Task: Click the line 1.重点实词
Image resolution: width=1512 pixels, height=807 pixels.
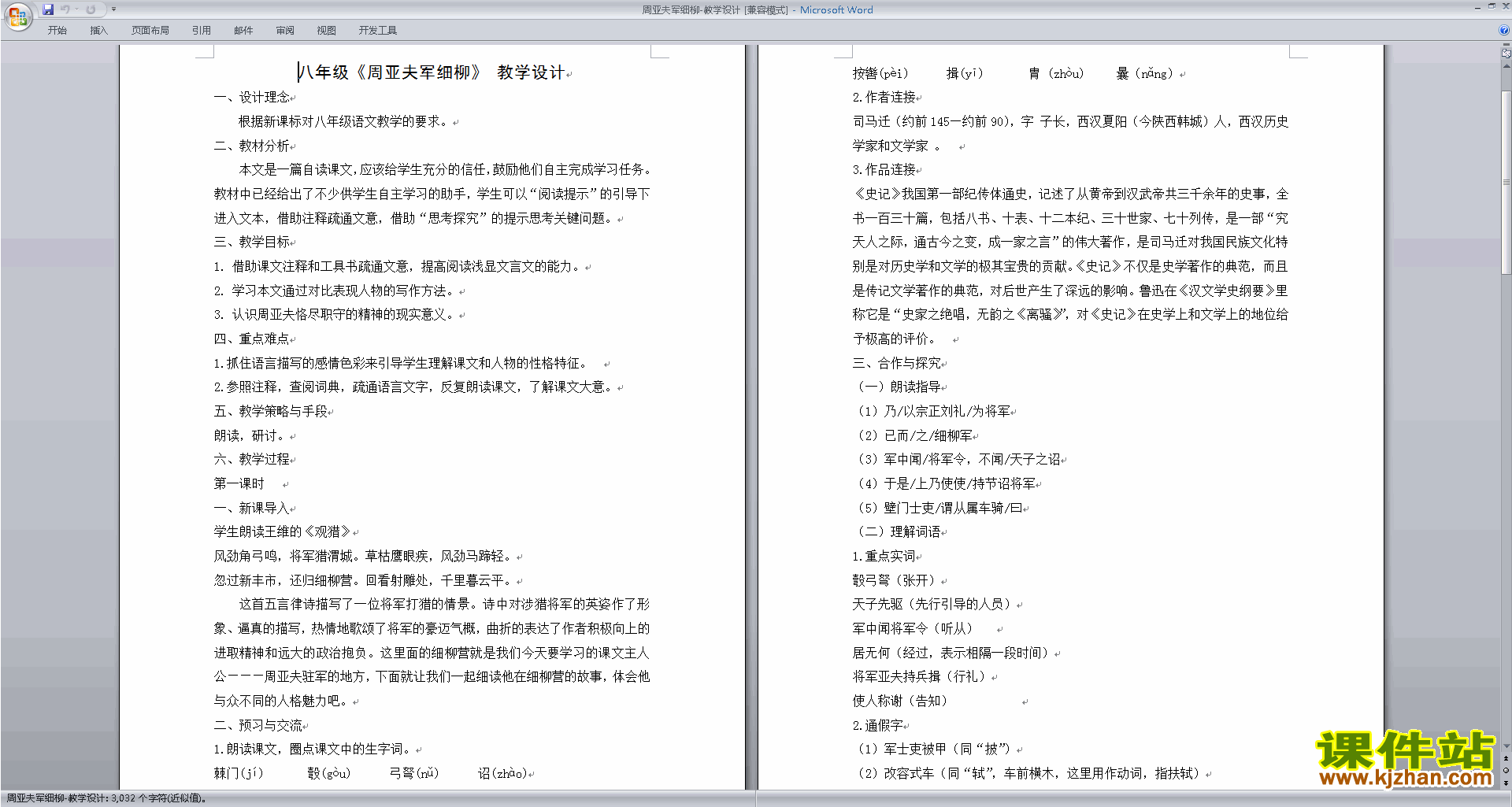Action: point(884,556)
